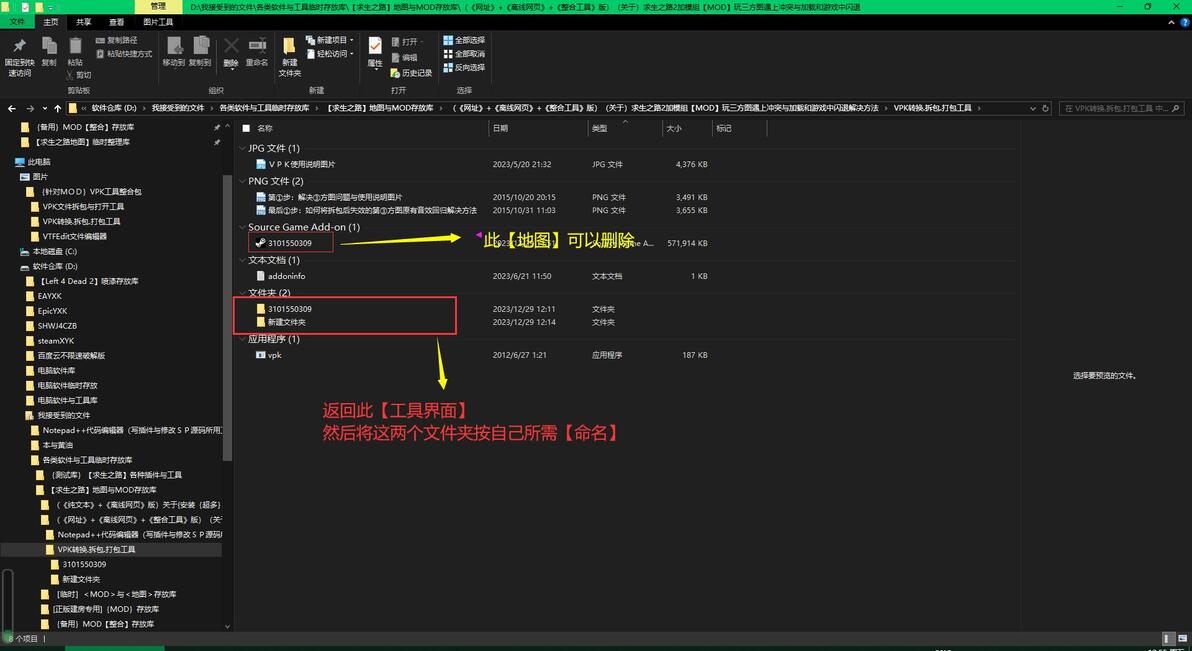1192x651 pixels.
Task: Click 全部选择 select all button
Action: (x=464, y=40)
